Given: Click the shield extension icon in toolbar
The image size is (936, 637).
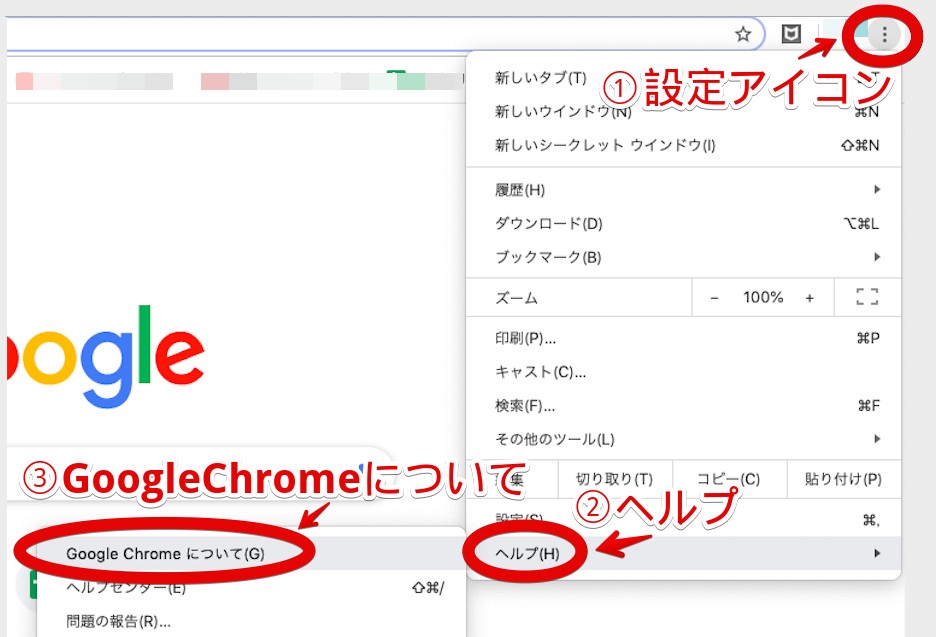Looking at the screenshot, I should click(x=792, y=35).
